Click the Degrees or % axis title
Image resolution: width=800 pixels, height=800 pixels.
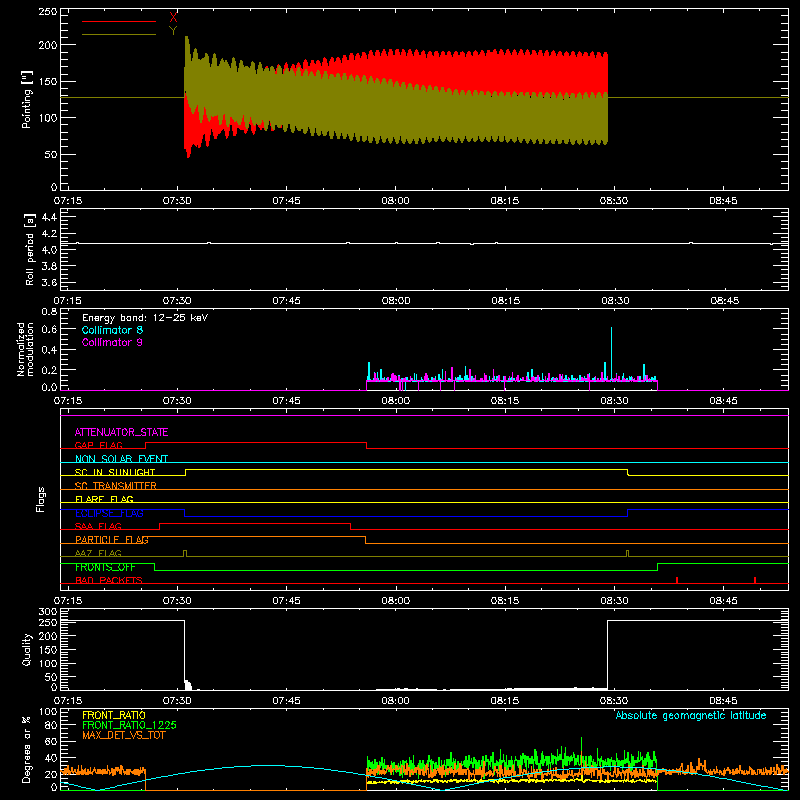coord(27,749)
